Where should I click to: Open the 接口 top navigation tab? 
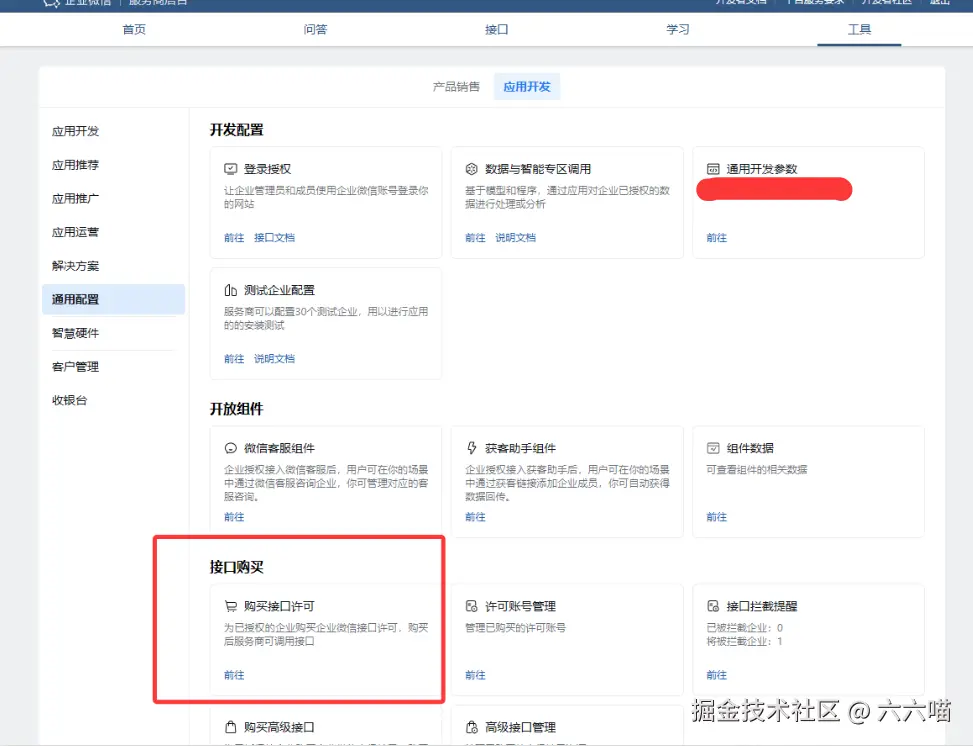(x=496, y=29)
